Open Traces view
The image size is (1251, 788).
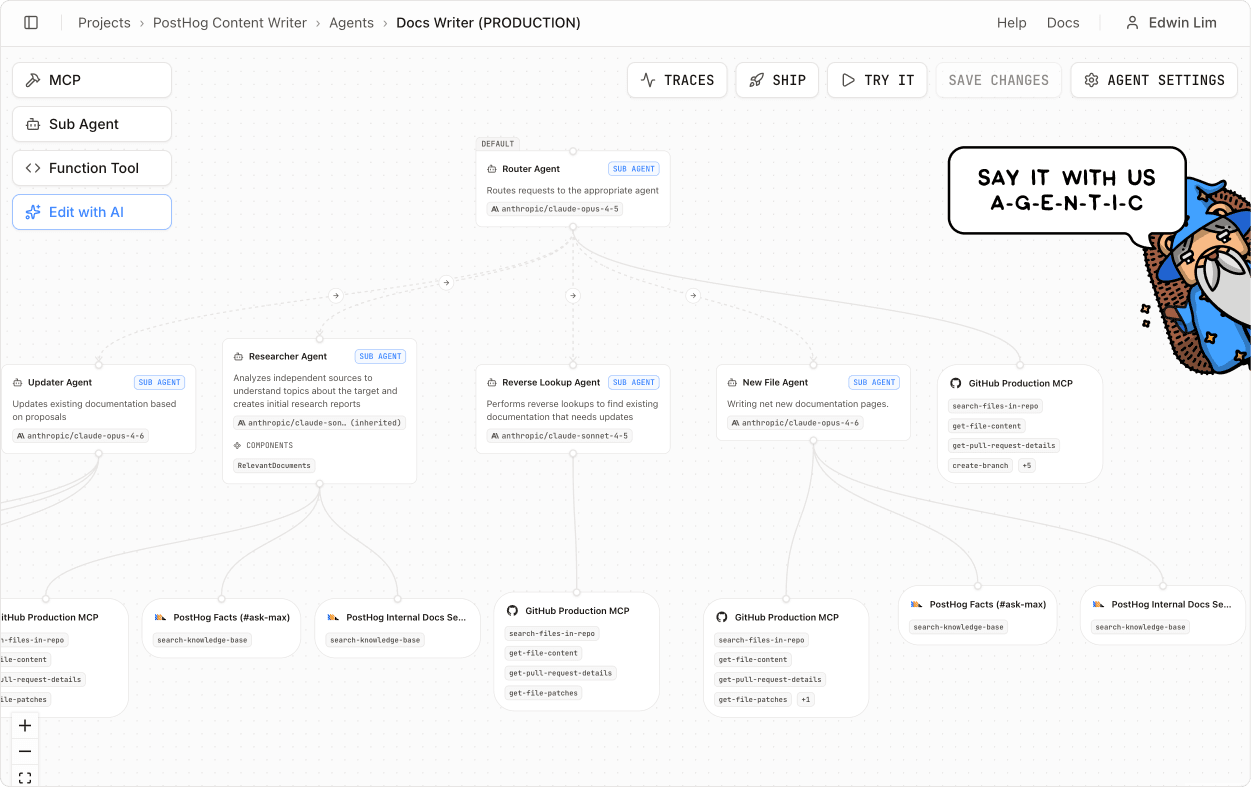pos(677,80)
